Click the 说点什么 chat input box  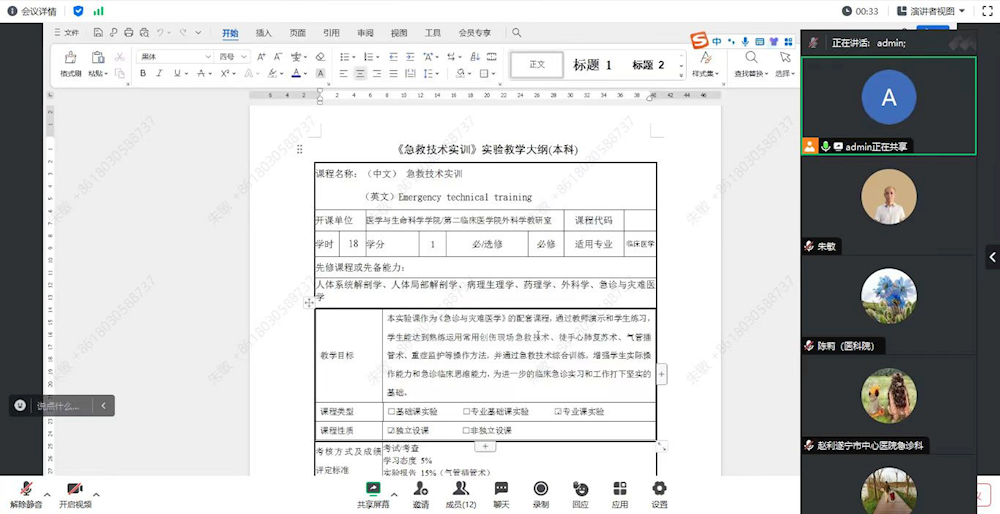(x=59, y=406)
